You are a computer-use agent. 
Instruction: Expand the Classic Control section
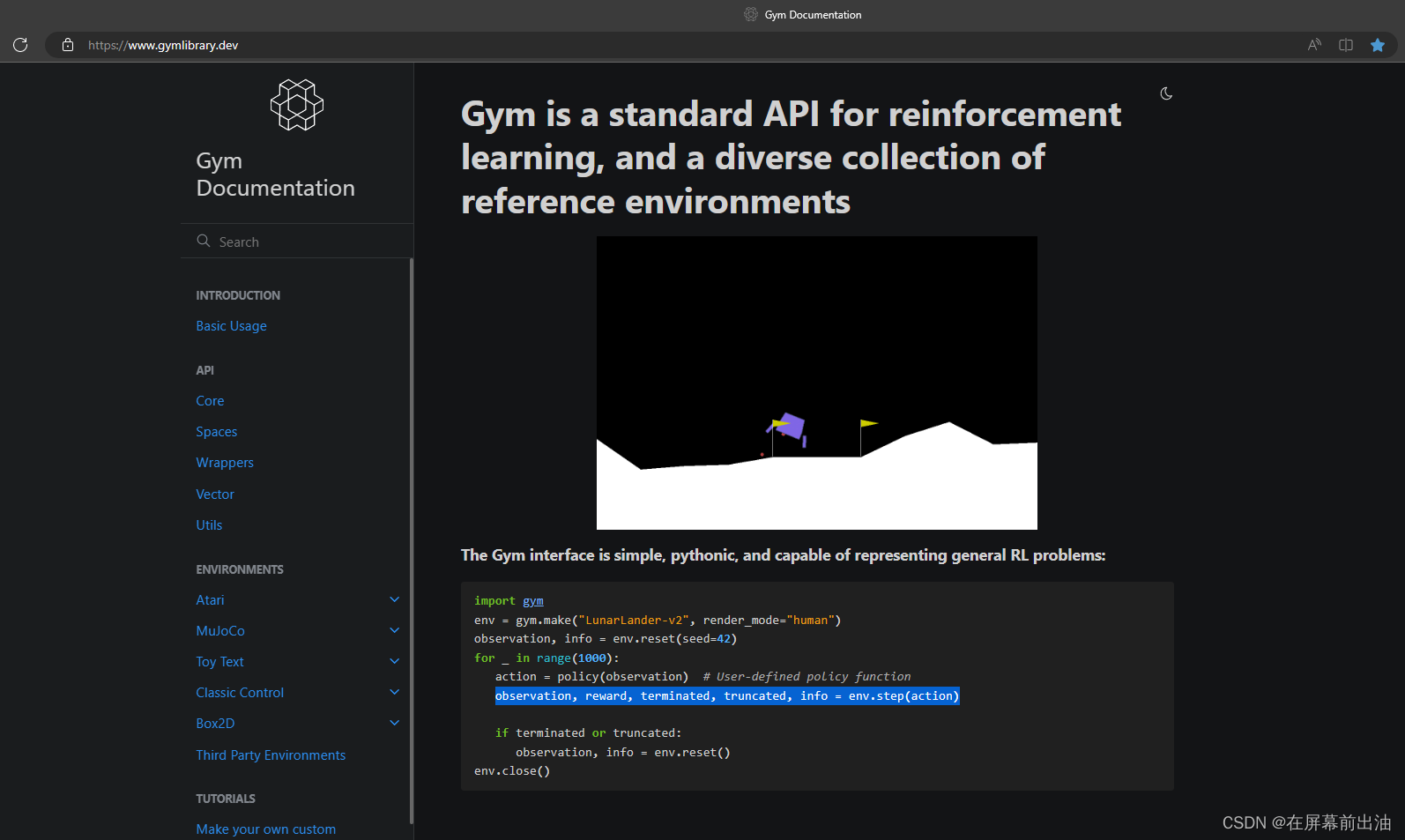click(x=395, y=692)
